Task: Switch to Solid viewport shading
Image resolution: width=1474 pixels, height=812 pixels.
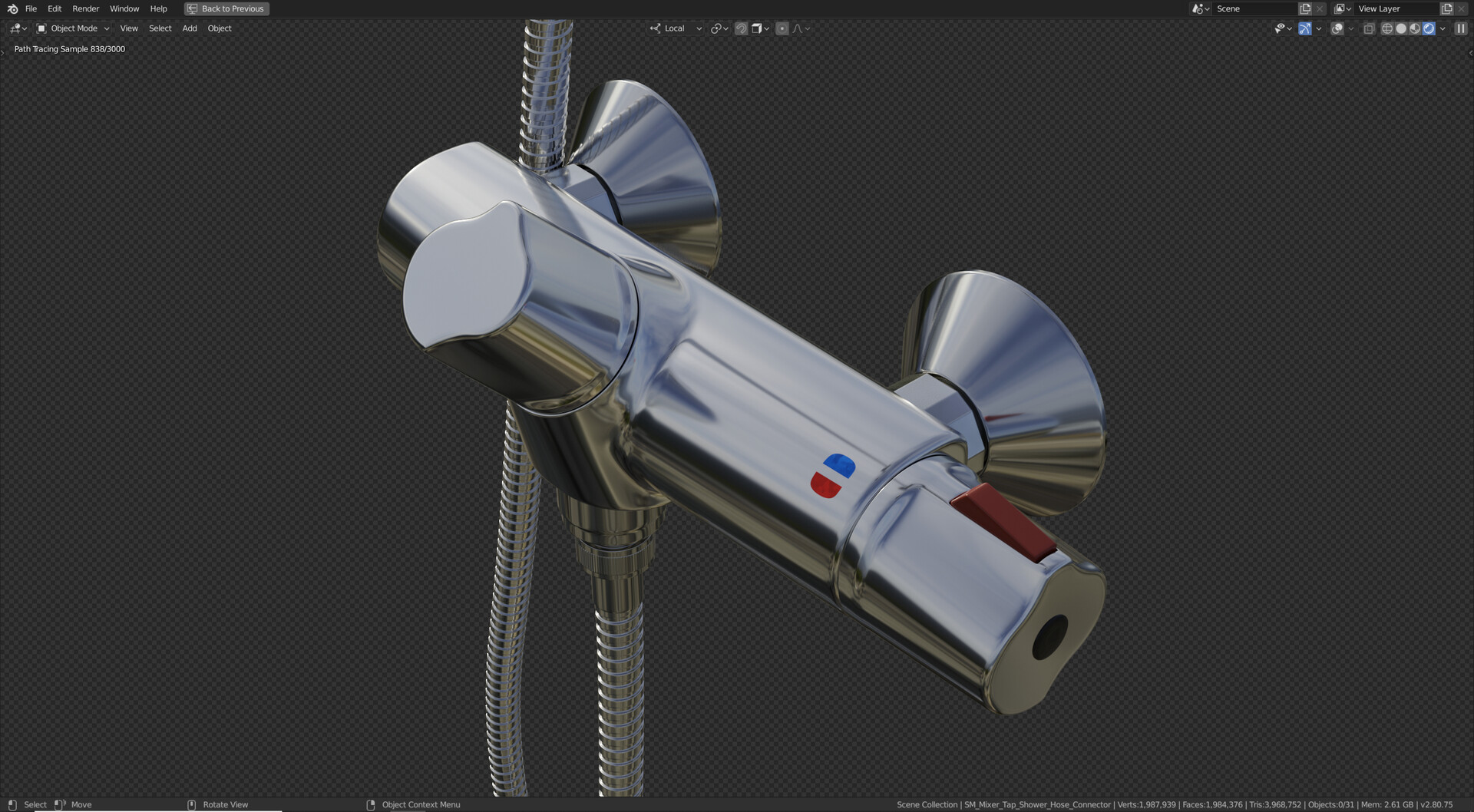Action: (x=1400, y=28)
